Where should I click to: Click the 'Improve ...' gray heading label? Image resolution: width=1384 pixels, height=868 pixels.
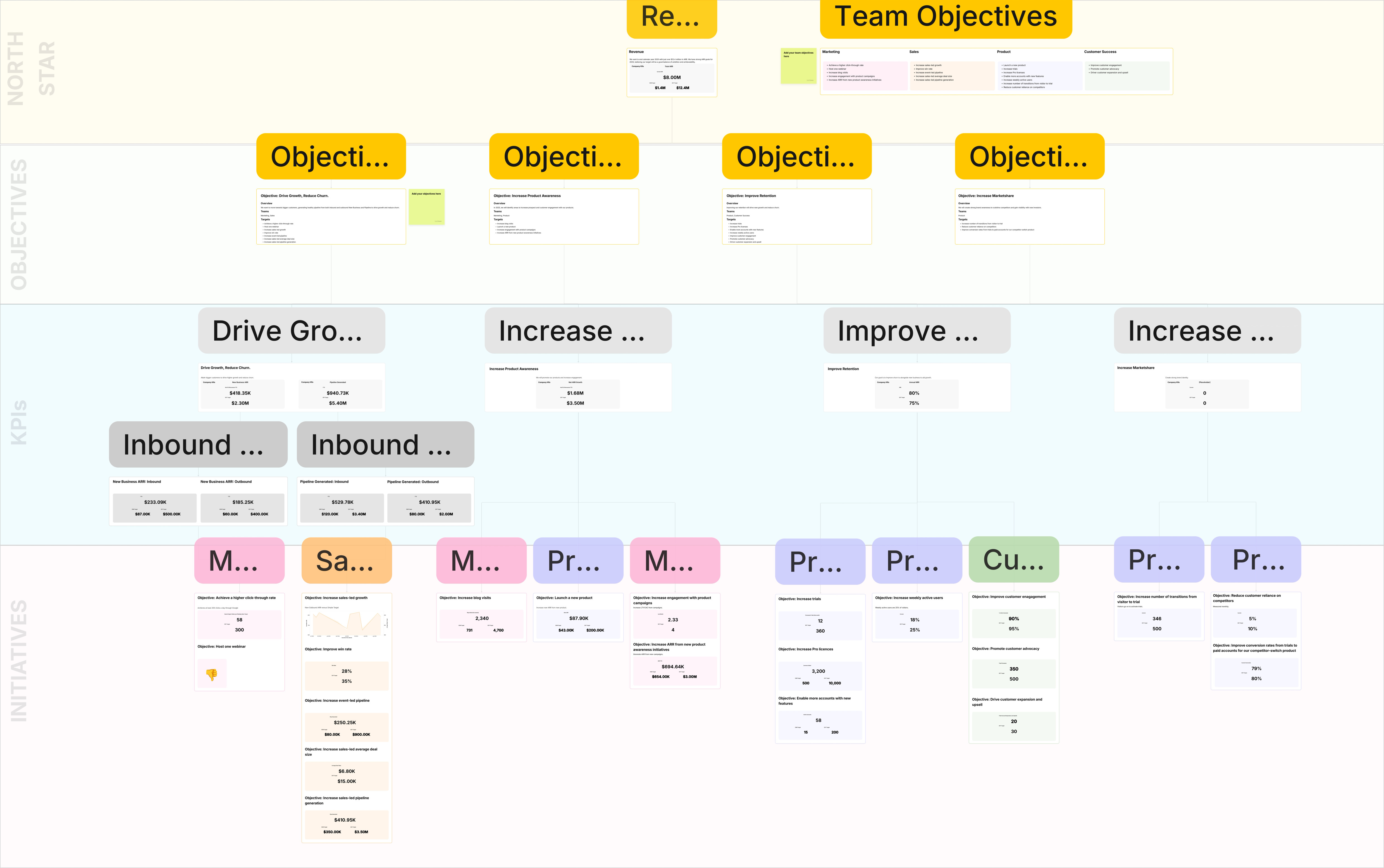click(916, 331)
